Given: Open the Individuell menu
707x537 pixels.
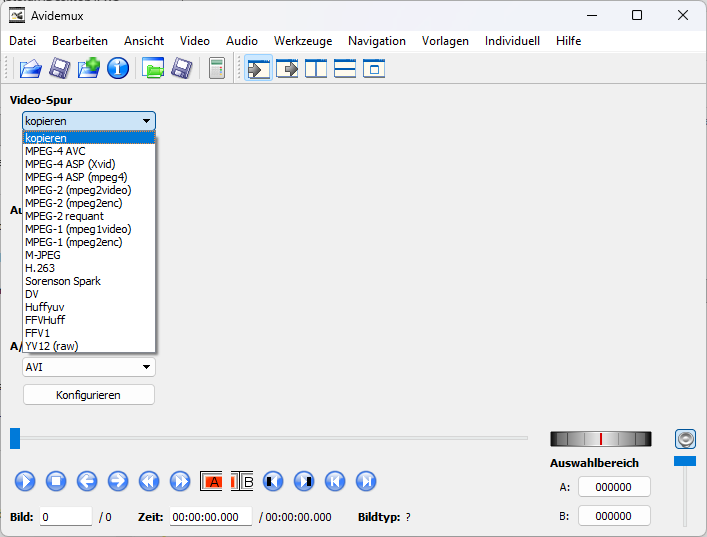Looking at the screenshot, I should tap(512, 41).
